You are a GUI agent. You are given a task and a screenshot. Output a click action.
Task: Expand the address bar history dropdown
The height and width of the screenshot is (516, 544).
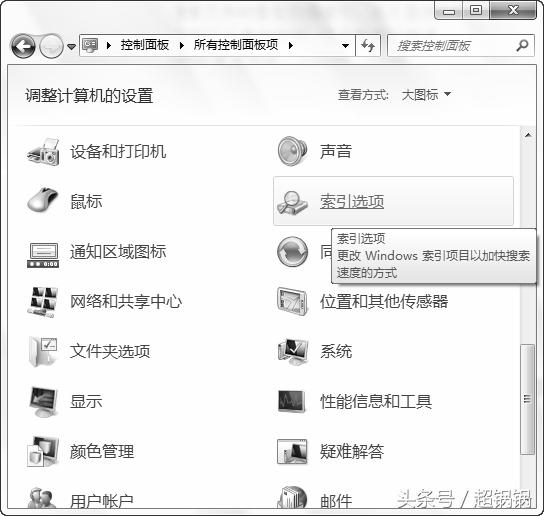click(x=345, y=45)
